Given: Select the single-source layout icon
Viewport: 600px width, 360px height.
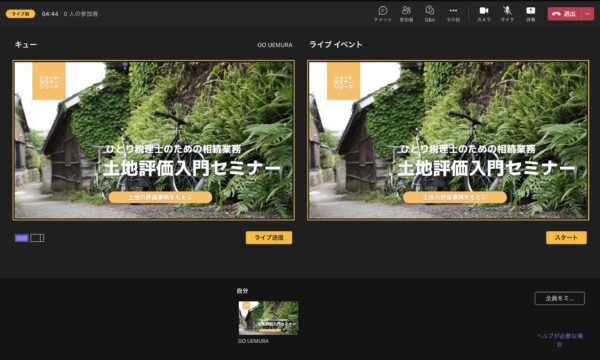Looking at the screenshot, I should pyautogui.click(x=22, y=238).
